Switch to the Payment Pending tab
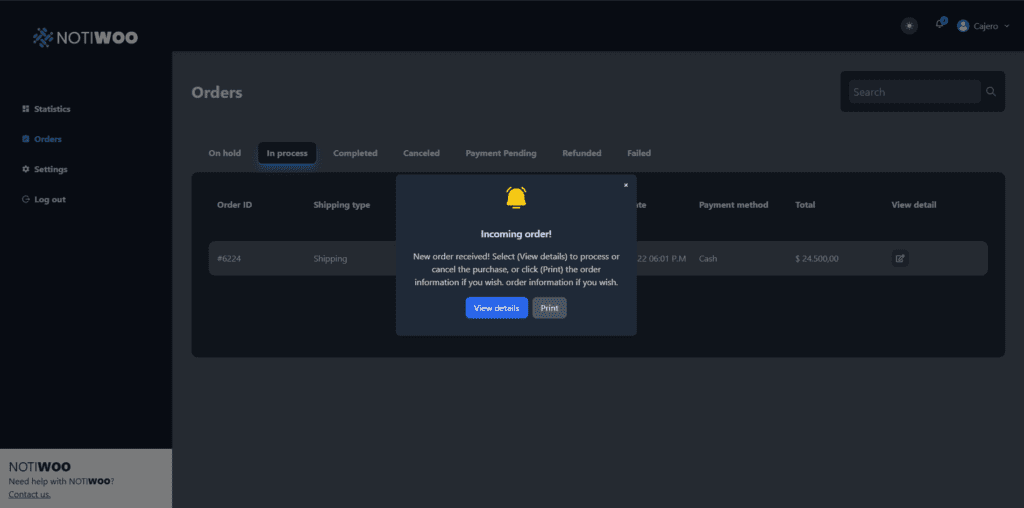The height and width of the screenshot is (508, 1024). 501,153
